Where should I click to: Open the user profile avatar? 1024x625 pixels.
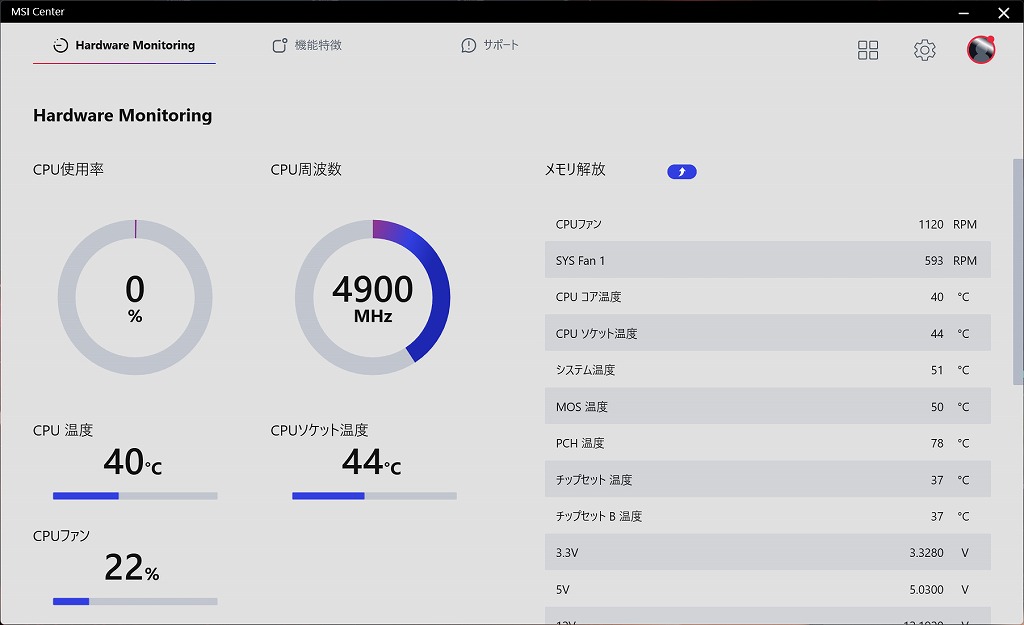(980, 50)
